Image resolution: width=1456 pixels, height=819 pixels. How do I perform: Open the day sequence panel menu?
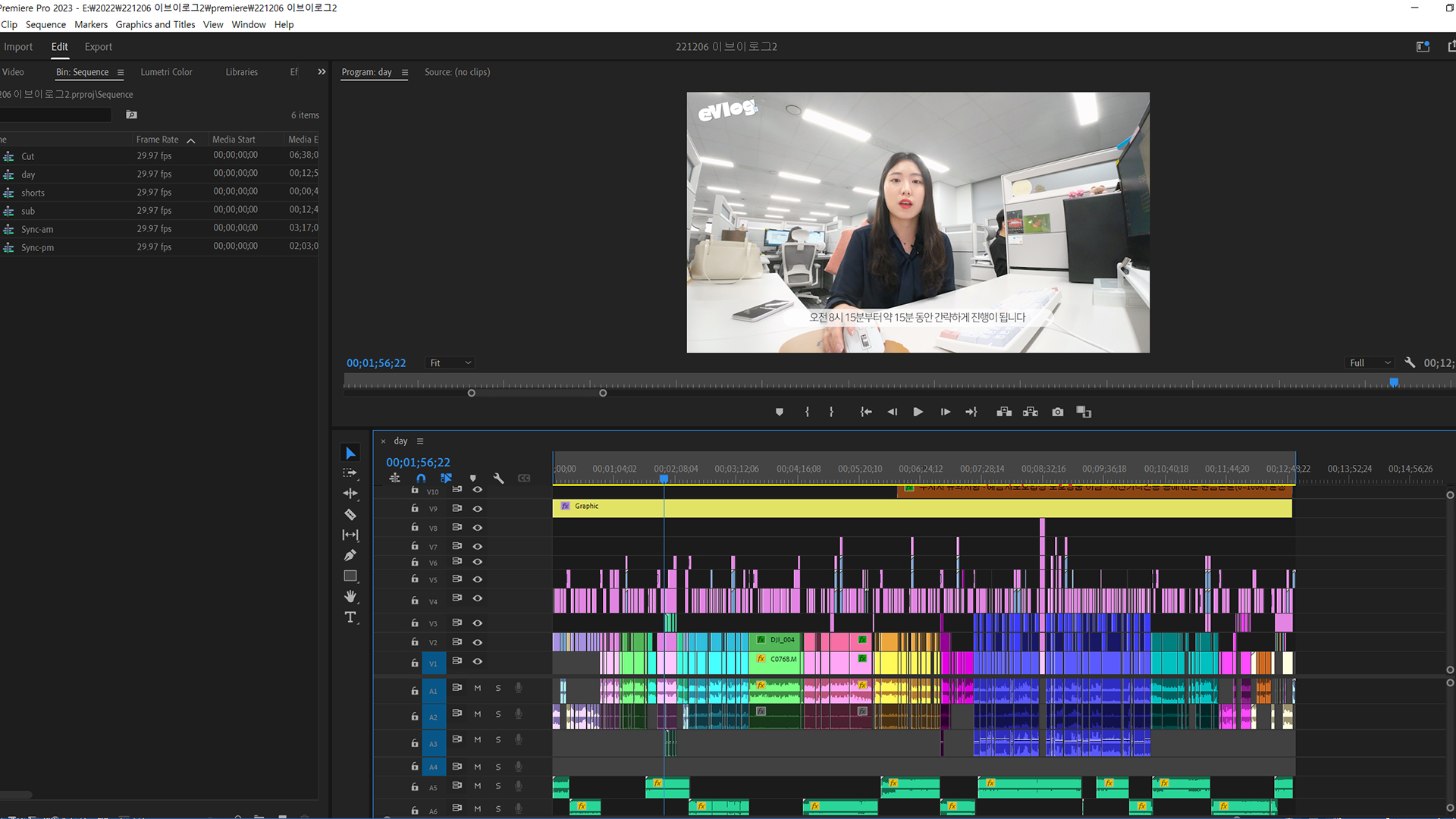click(x=420, y=441)
